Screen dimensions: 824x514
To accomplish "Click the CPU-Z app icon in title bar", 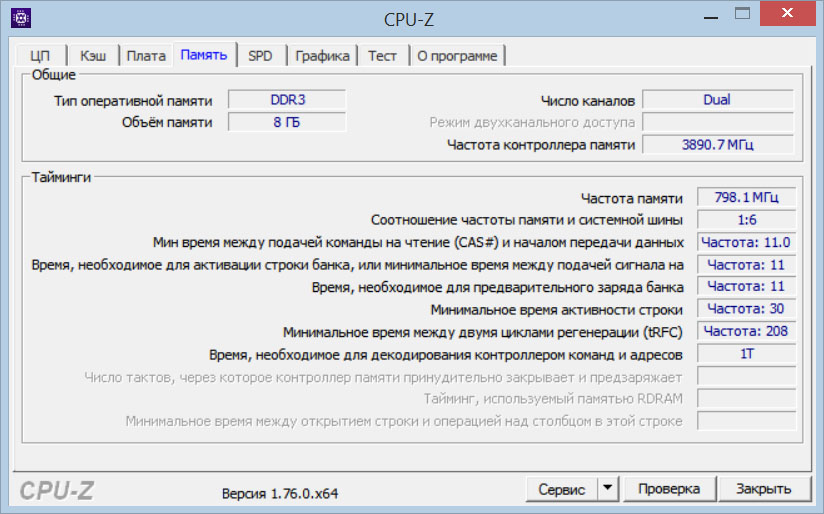I will (x=21, y=18).
